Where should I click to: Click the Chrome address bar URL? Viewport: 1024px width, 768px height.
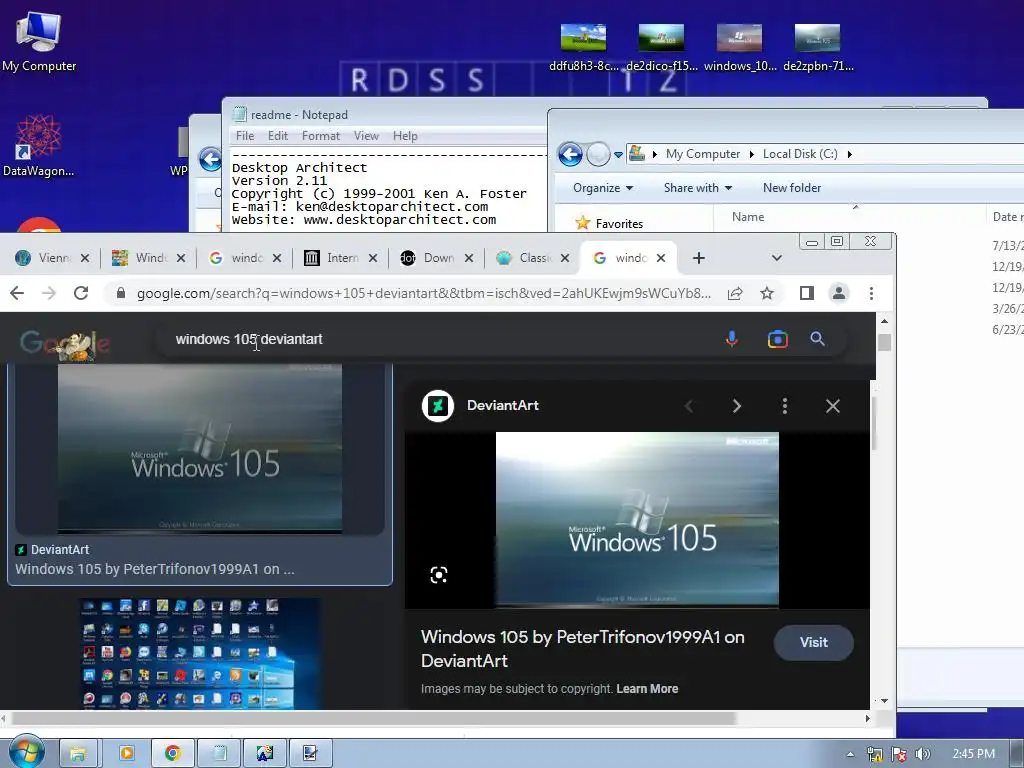click(x=423, y=294)
